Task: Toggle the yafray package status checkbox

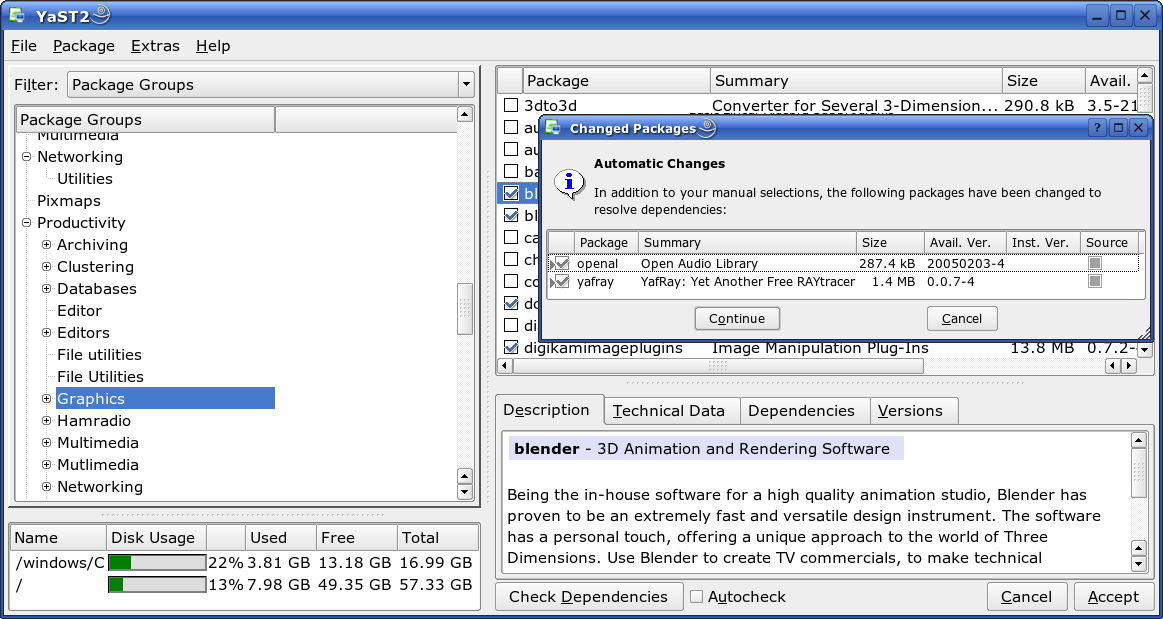Action: [x=562, y=282]
